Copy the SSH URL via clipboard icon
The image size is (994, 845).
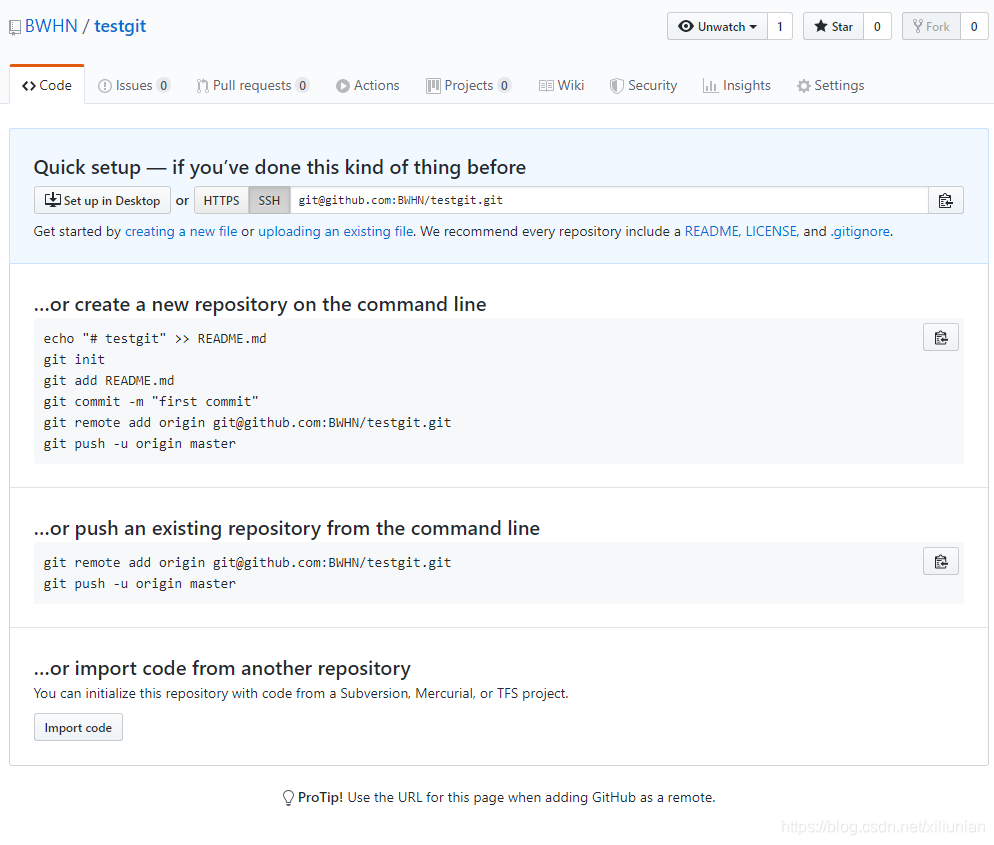coord(945,200)
